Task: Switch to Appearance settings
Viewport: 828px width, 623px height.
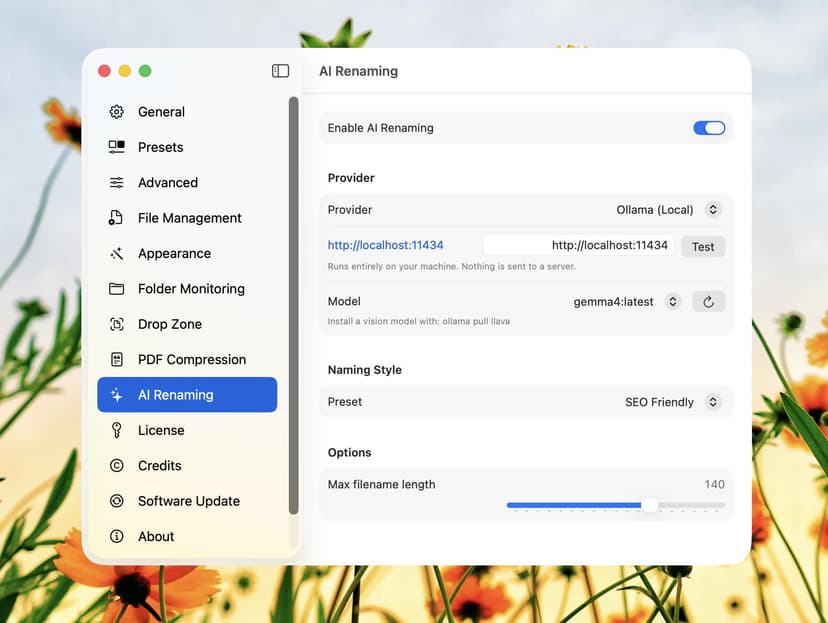Action: pyautogui.click(x=187, y=253)
